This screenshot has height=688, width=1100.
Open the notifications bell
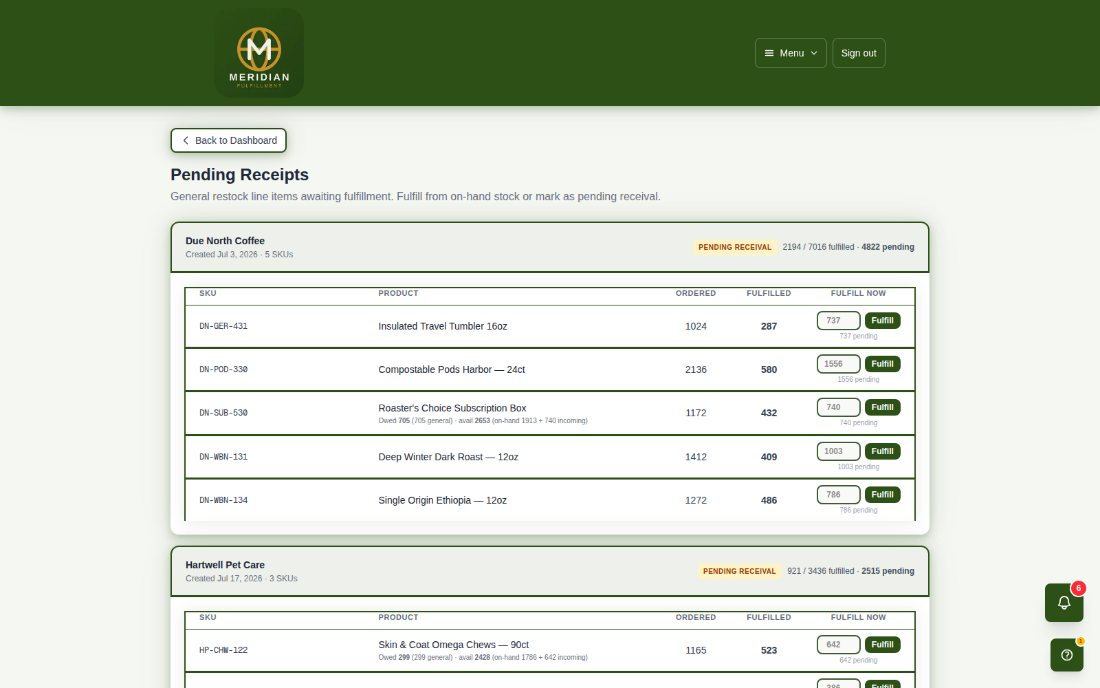(1064, 602)
